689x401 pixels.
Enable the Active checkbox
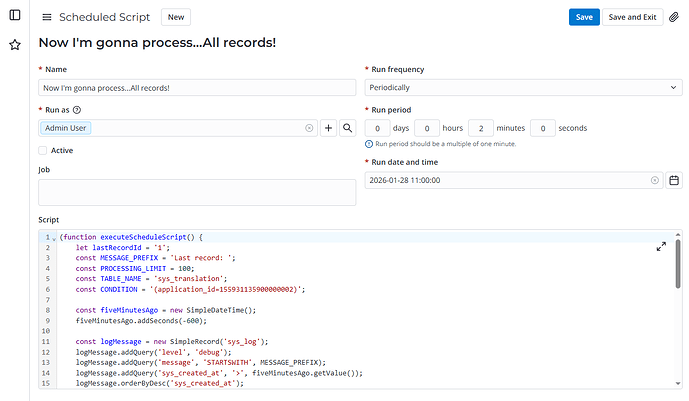pos(43,150)
